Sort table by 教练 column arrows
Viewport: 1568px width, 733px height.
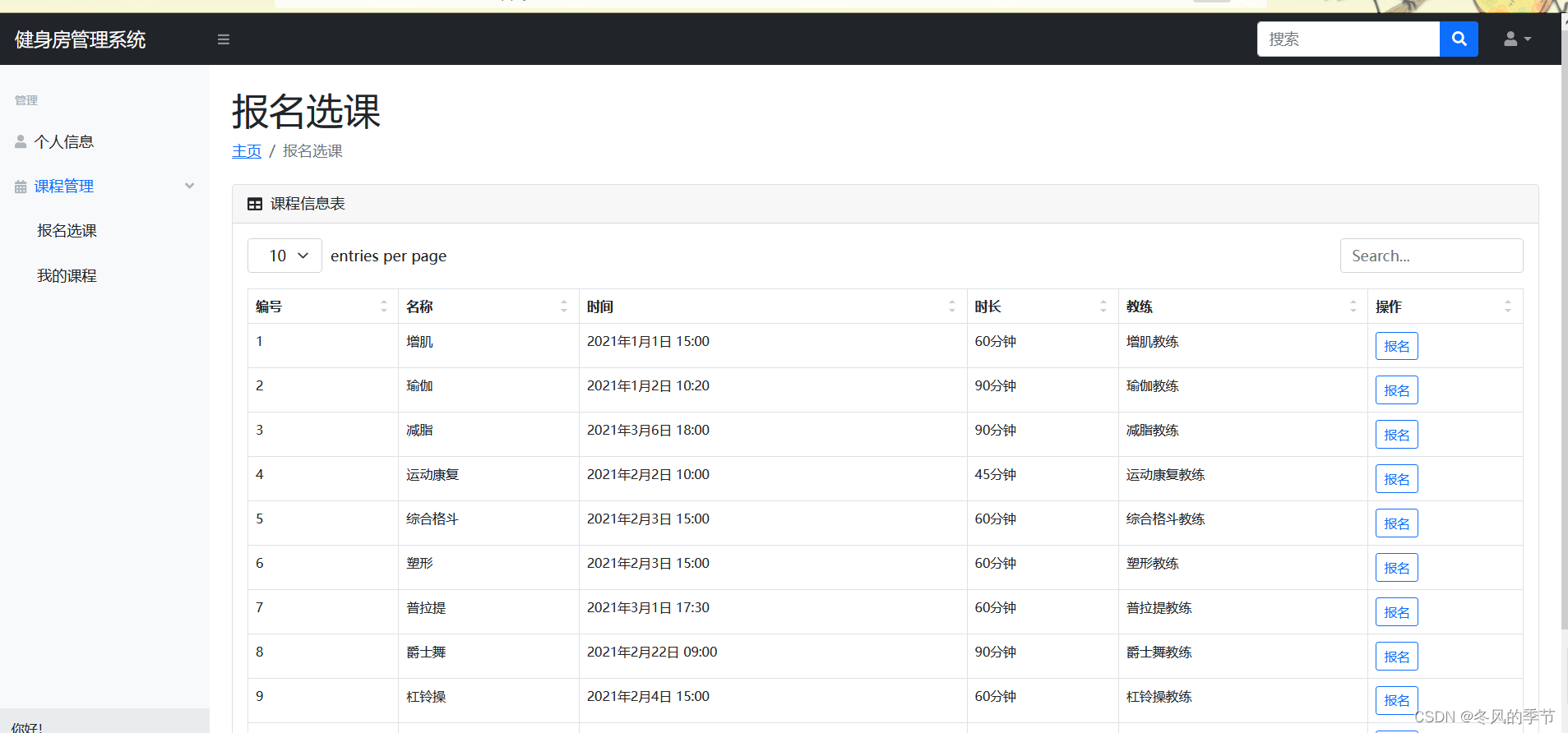pyautogui.click(x=1353, y=307)
